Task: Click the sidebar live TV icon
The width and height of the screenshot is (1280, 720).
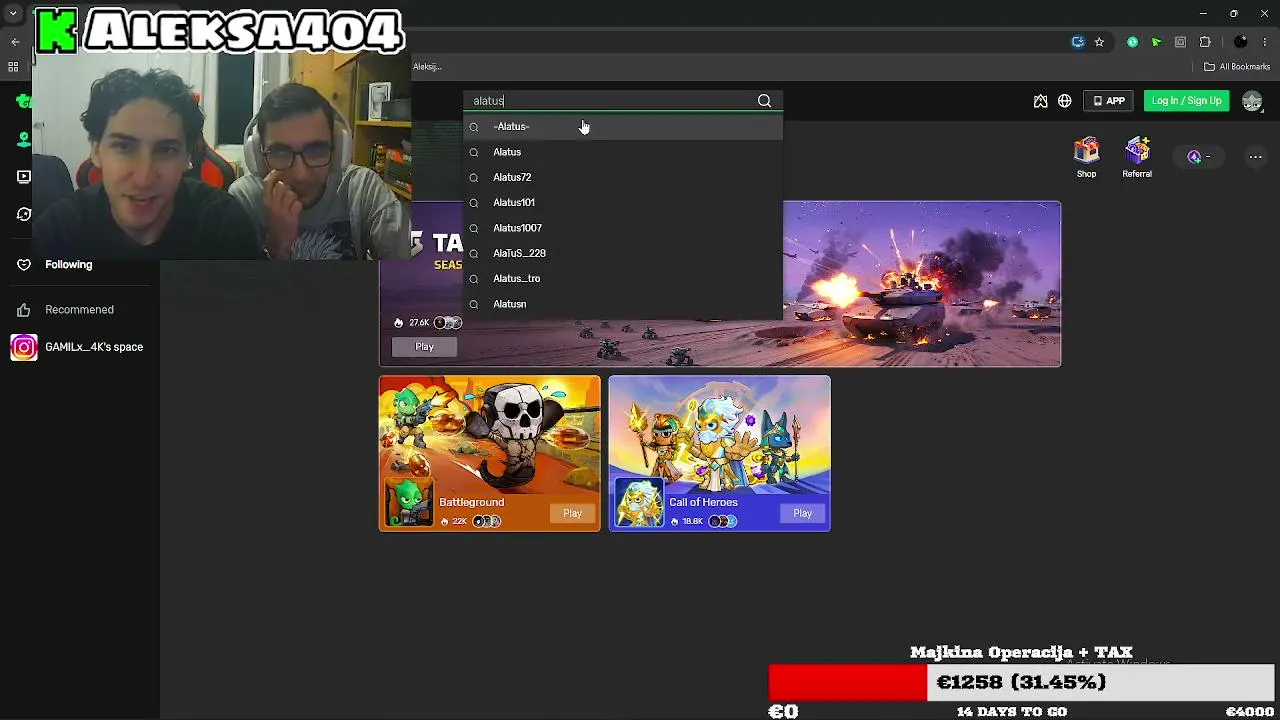Action: point(24,177)
